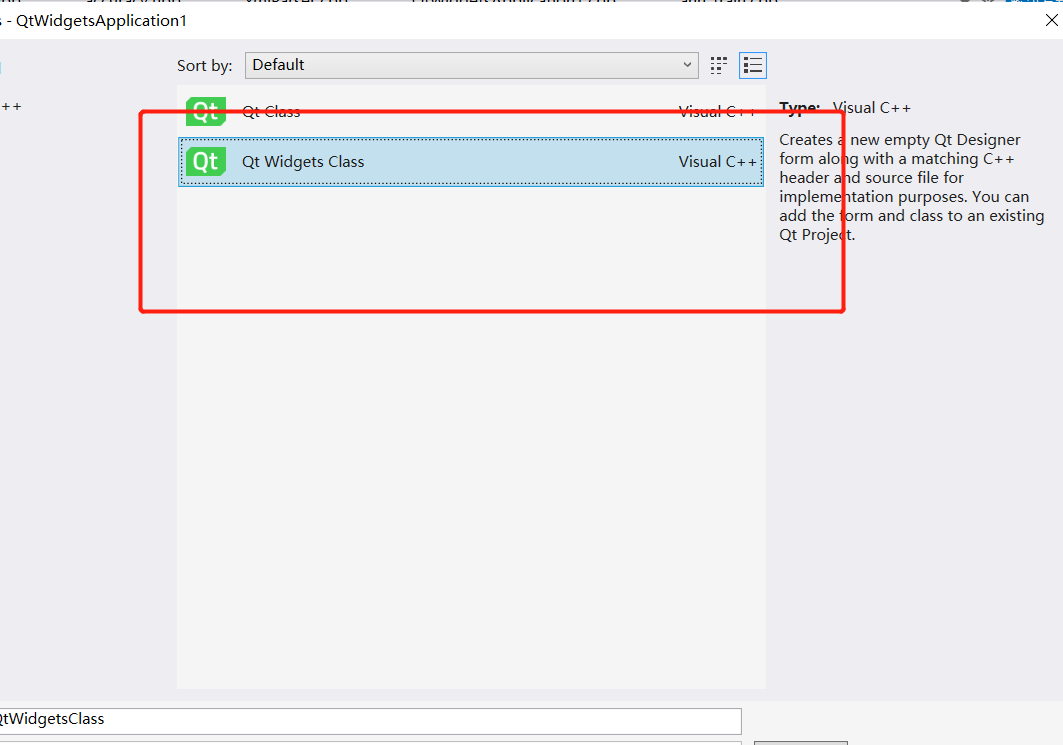Viewport: 1063px width, 745px height.
Task: Open the Sort by Default dropdown
Action: click(471, 65)
